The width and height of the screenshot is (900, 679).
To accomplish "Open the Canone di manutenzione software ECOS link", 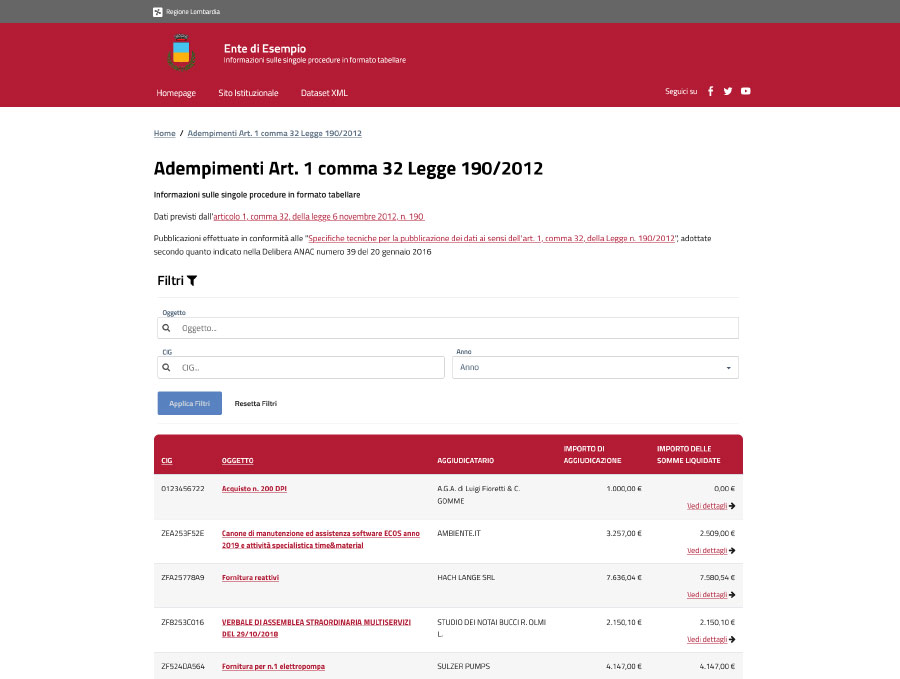I will tap(321, 540).
